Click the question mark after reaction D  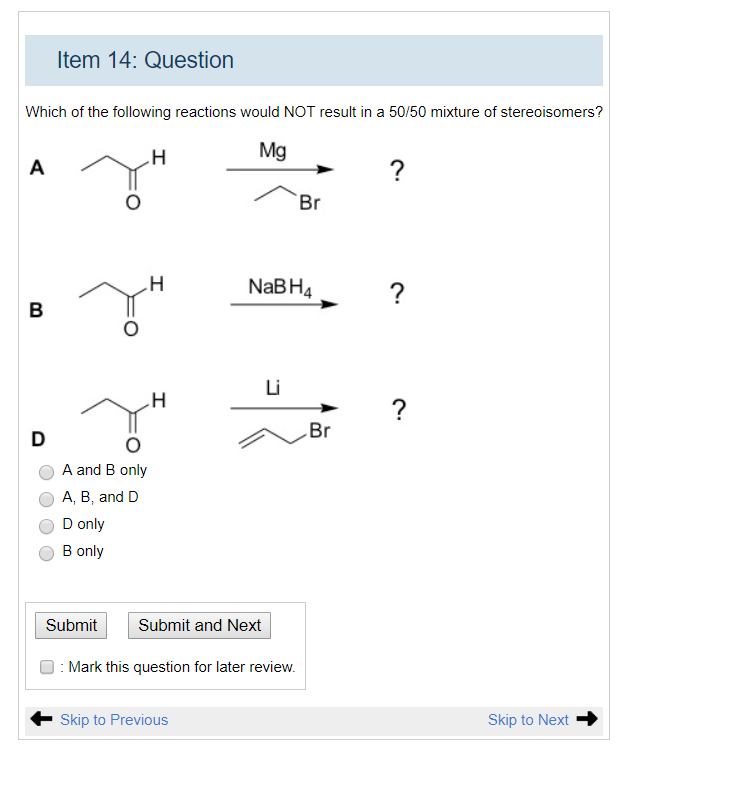[x=399, y=408]
